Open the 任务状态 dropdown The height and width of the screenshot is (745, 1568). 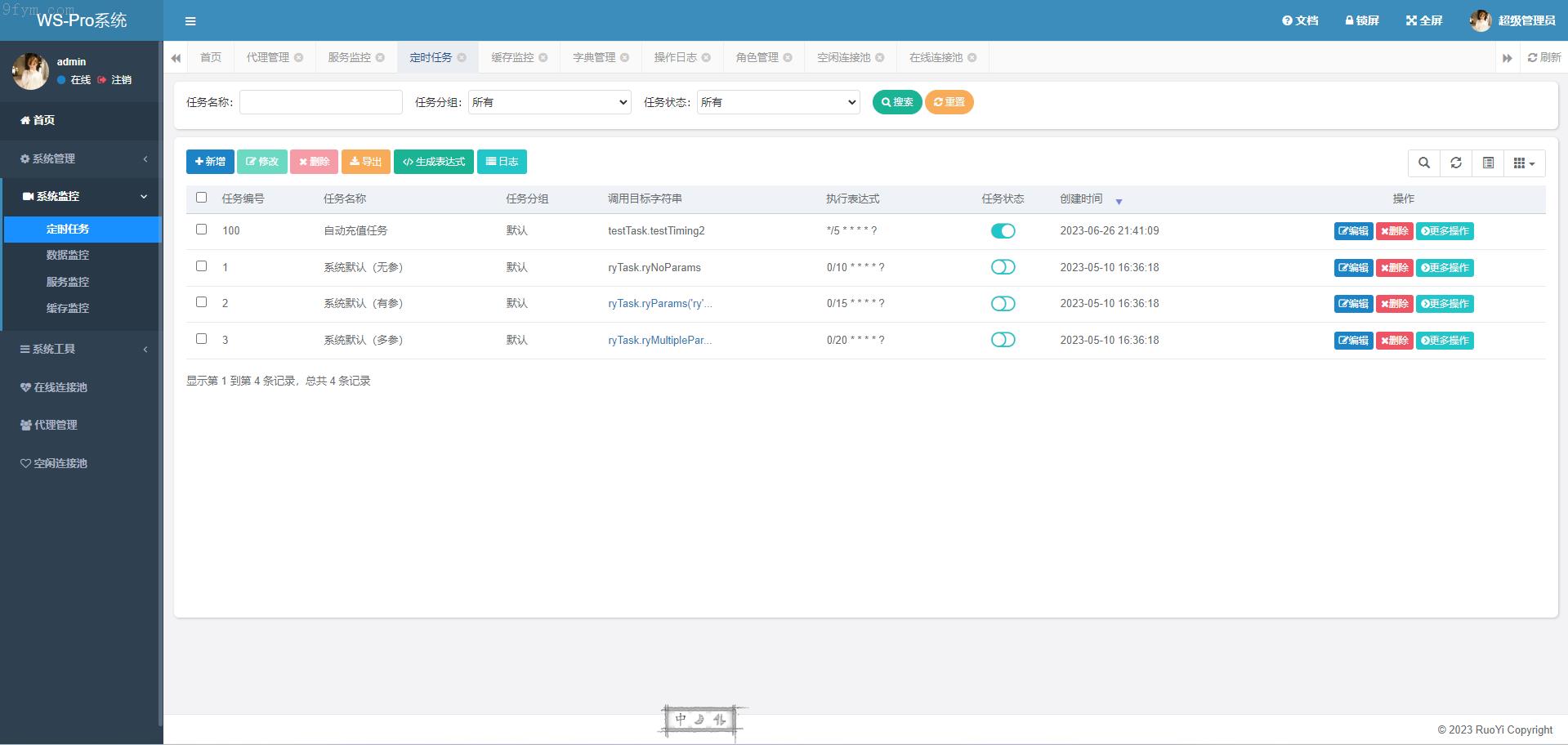pyautogui.click(x=778, y=102)
